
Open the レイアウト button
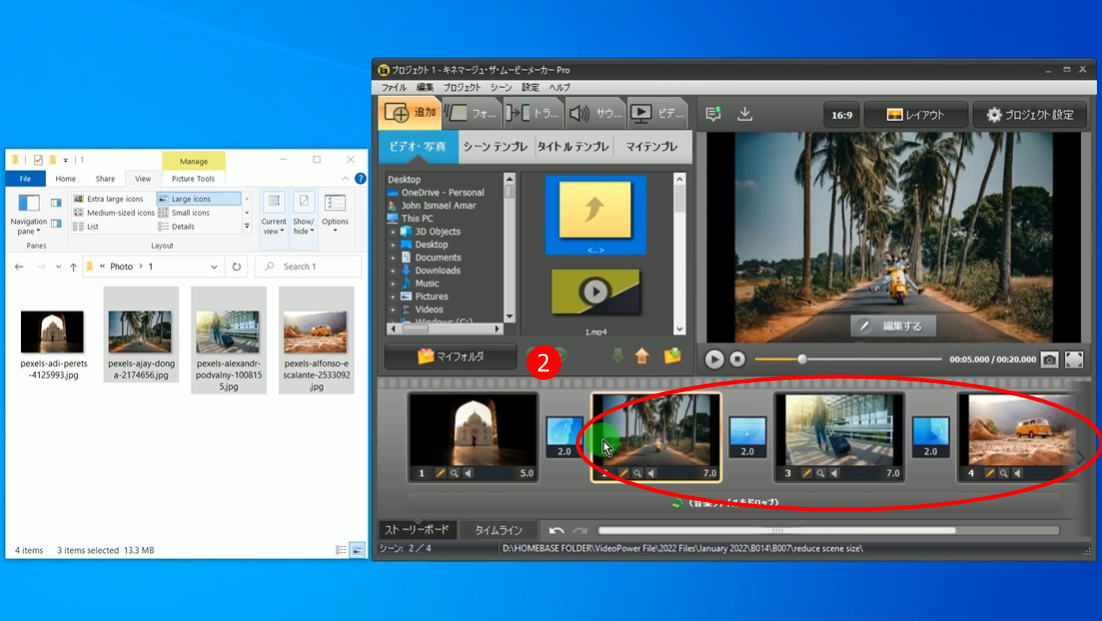pyautogui.click(x=915, y=115)
